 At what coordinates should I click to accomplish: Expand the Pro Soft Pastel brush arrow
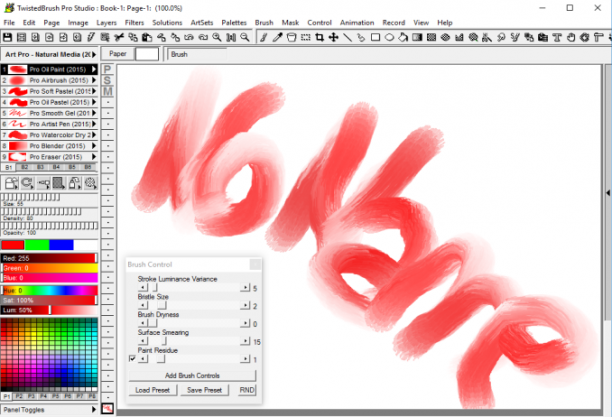94,91
